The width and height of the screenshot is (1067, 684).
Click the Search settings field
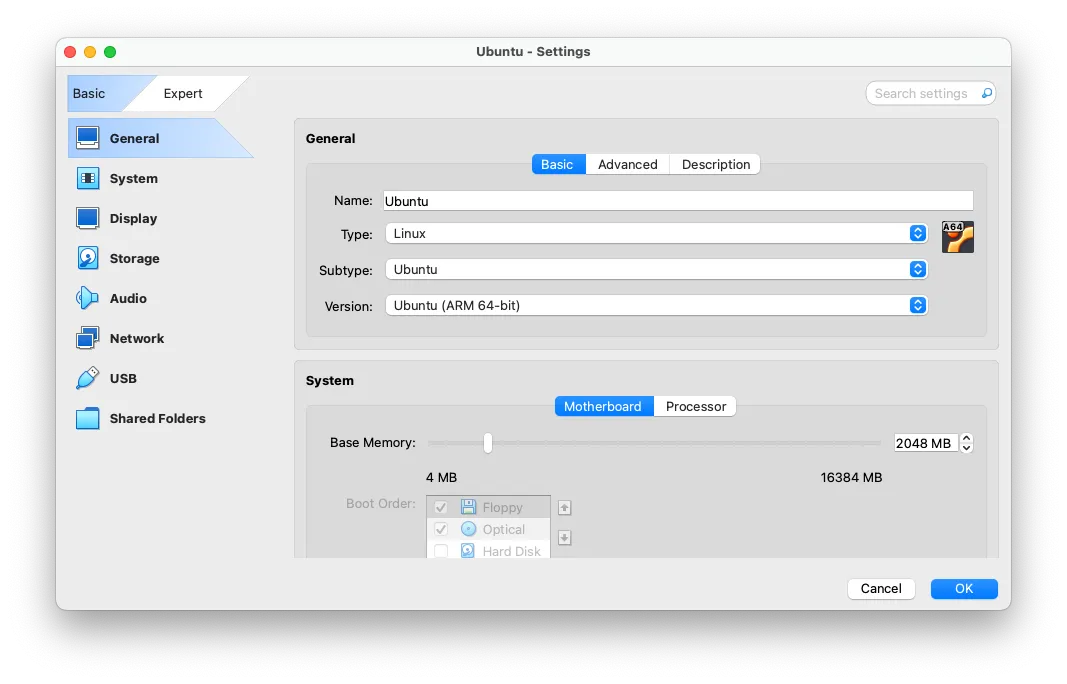(x=930, y=93)
